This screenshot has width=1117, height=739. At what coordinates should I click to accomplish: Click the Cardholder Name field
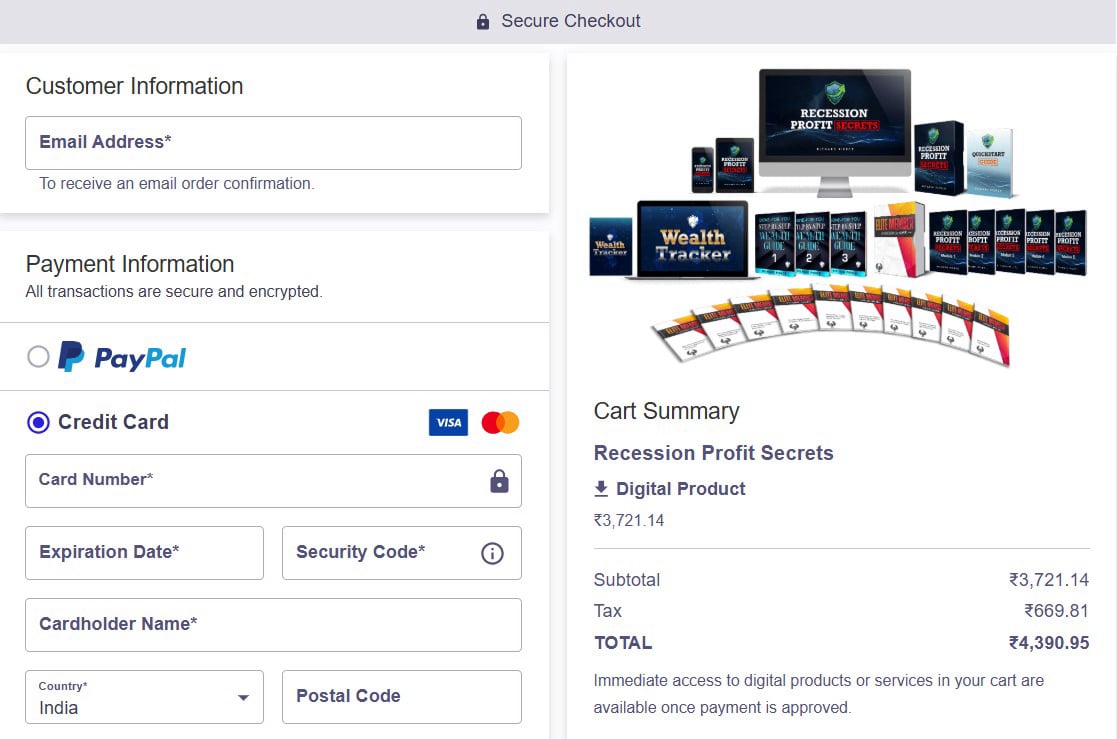(273, 625)
